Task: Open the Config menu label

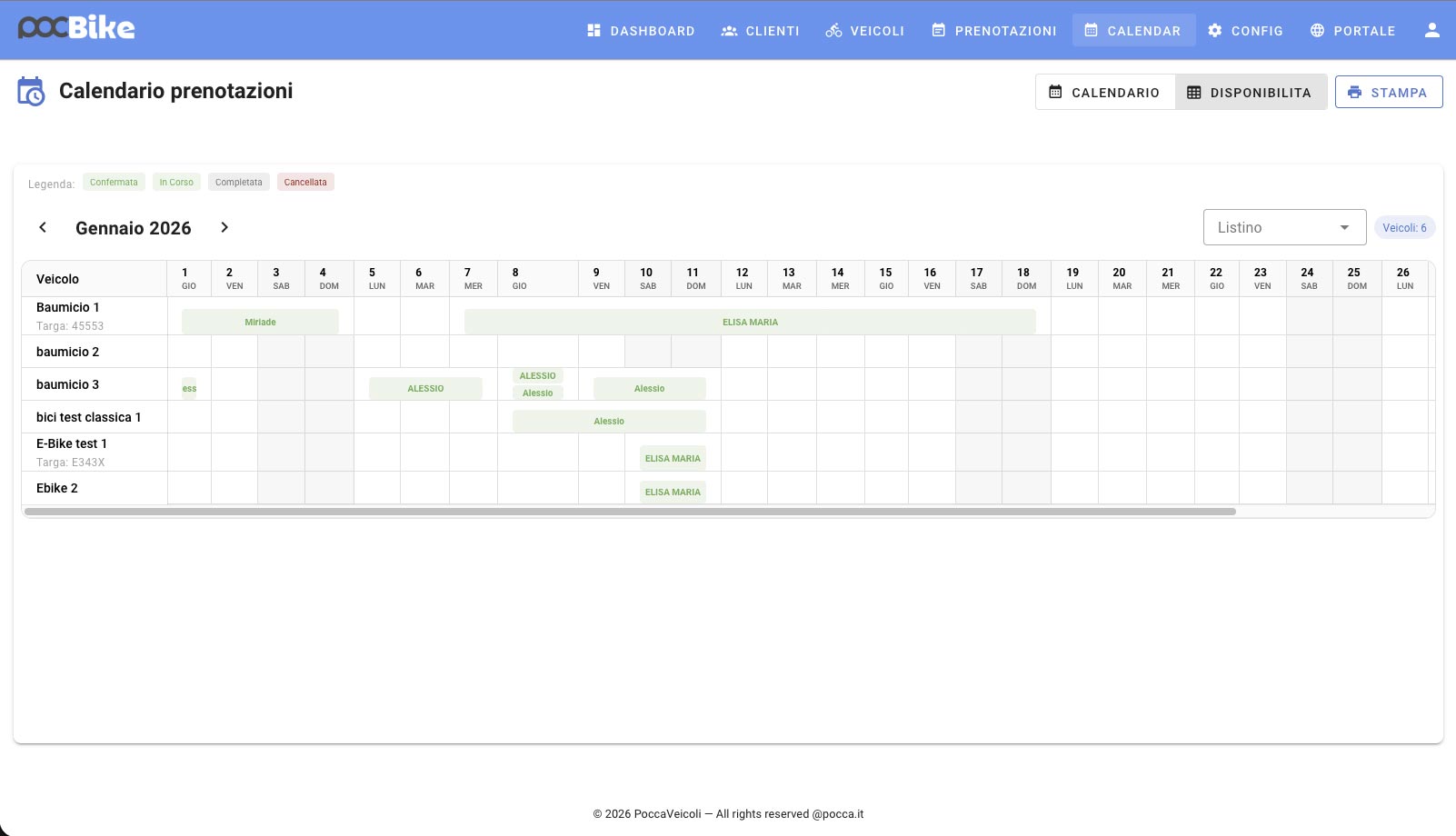Action: 1257,31
